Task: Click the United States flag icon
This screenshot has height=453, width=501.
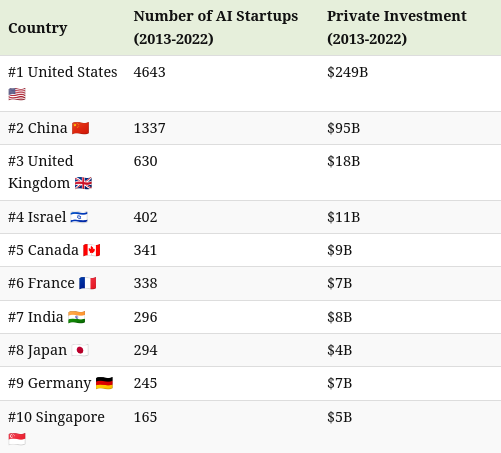Action: point(17,94)
